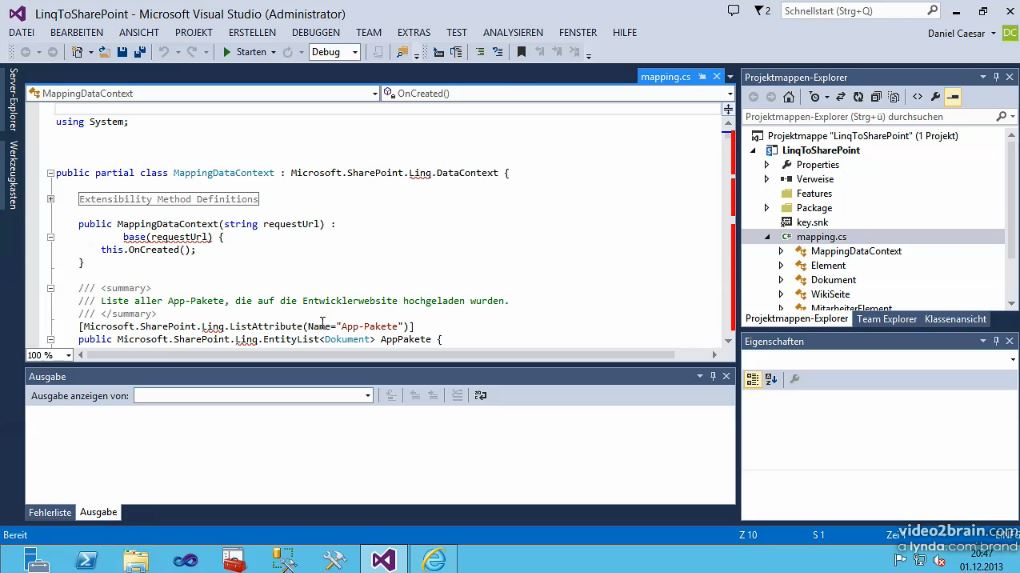The image size is (1020, 573).
Task: Click the Refresh icon in Projektmappen-Explorer
Action: [858, 97]
